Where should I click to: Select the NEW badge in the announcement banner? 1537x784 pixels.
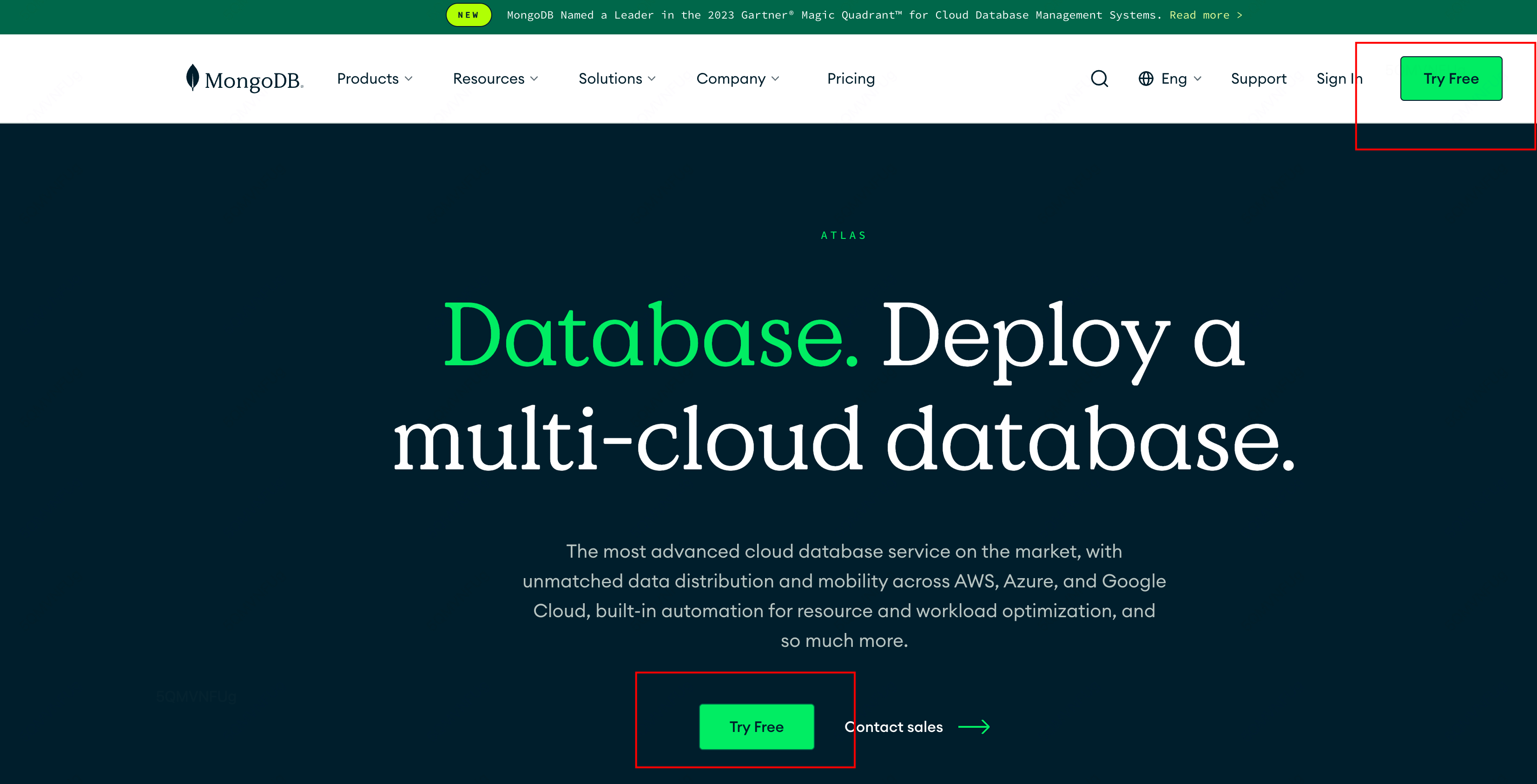[468, 15]
